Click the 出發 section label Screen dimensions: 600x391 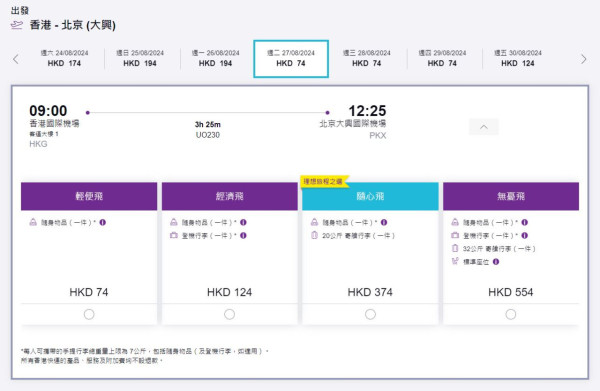(20, 10)
